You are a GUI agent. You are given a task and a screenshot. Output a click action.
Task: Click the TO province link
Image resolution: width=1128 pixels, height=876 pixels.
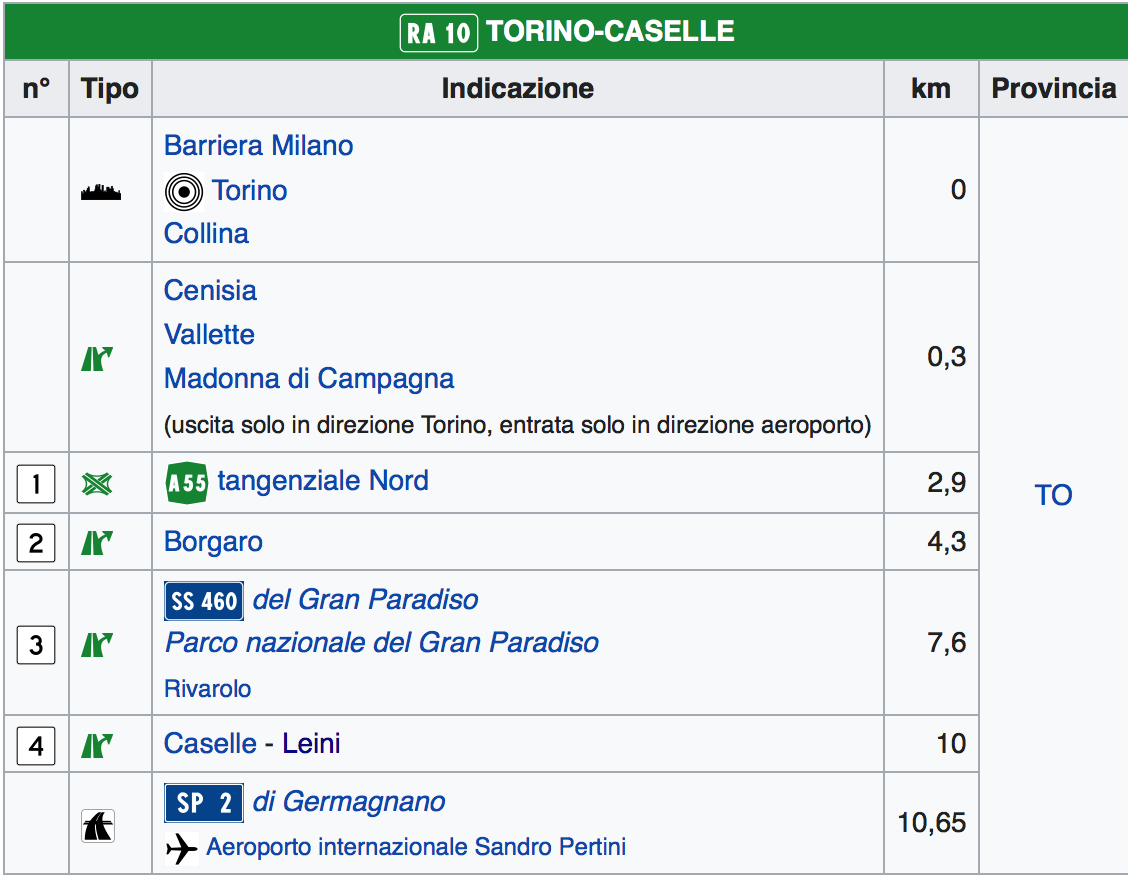click(1053, 495)
